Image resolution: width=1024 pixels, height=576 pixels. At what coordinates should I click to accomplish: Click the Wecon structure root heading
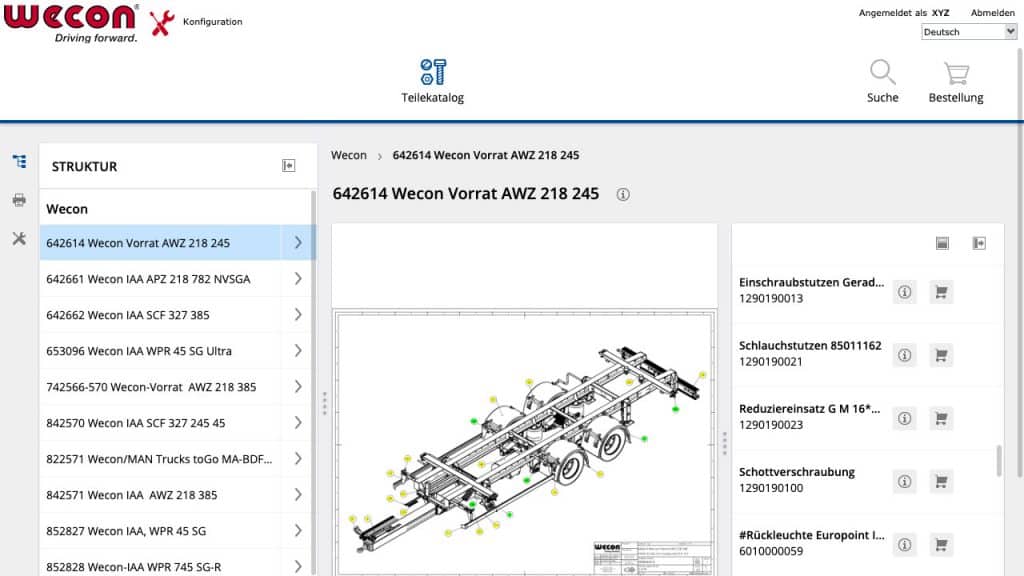[x=67, y=209]
